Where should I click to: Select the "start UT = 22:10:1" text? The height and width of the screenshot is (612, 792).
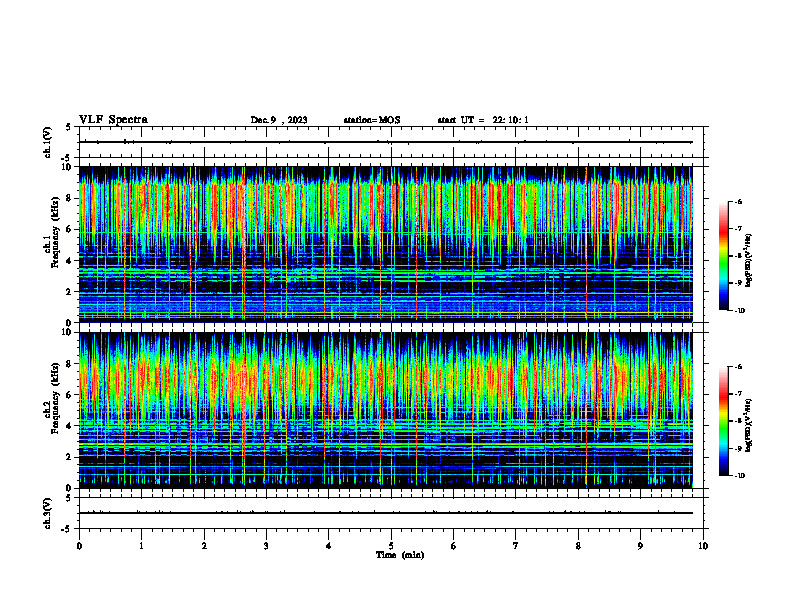tap(483, 120)
